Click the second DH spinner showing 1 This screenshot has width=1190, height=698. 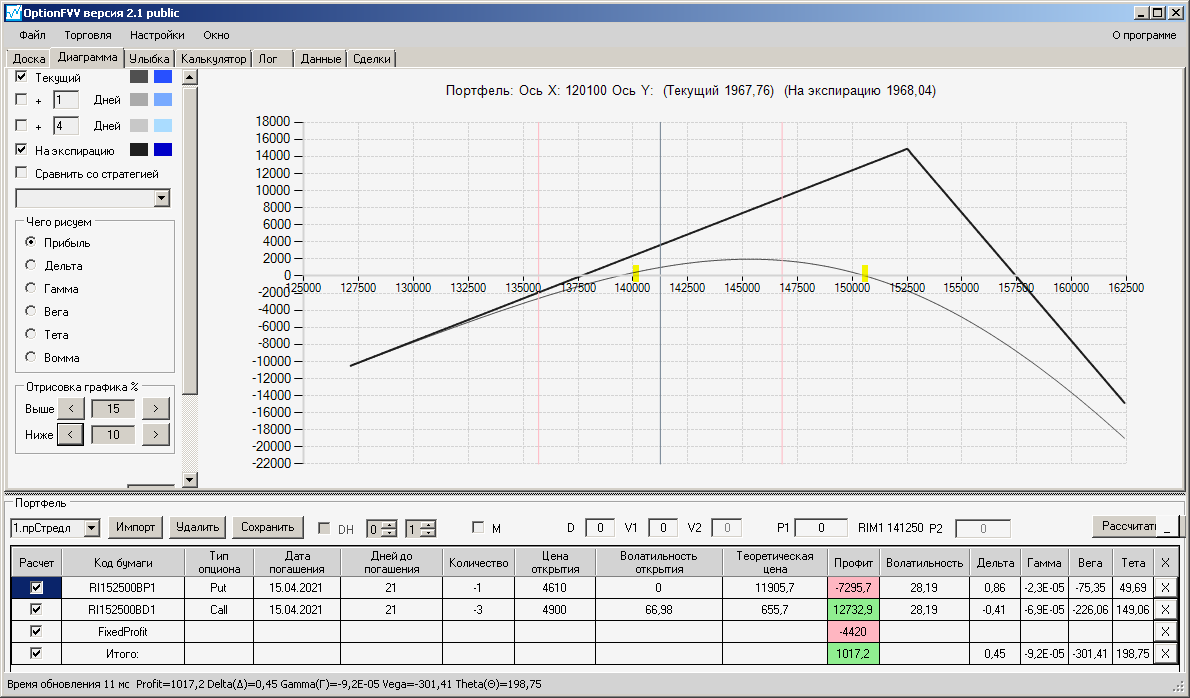click(421, 529)
